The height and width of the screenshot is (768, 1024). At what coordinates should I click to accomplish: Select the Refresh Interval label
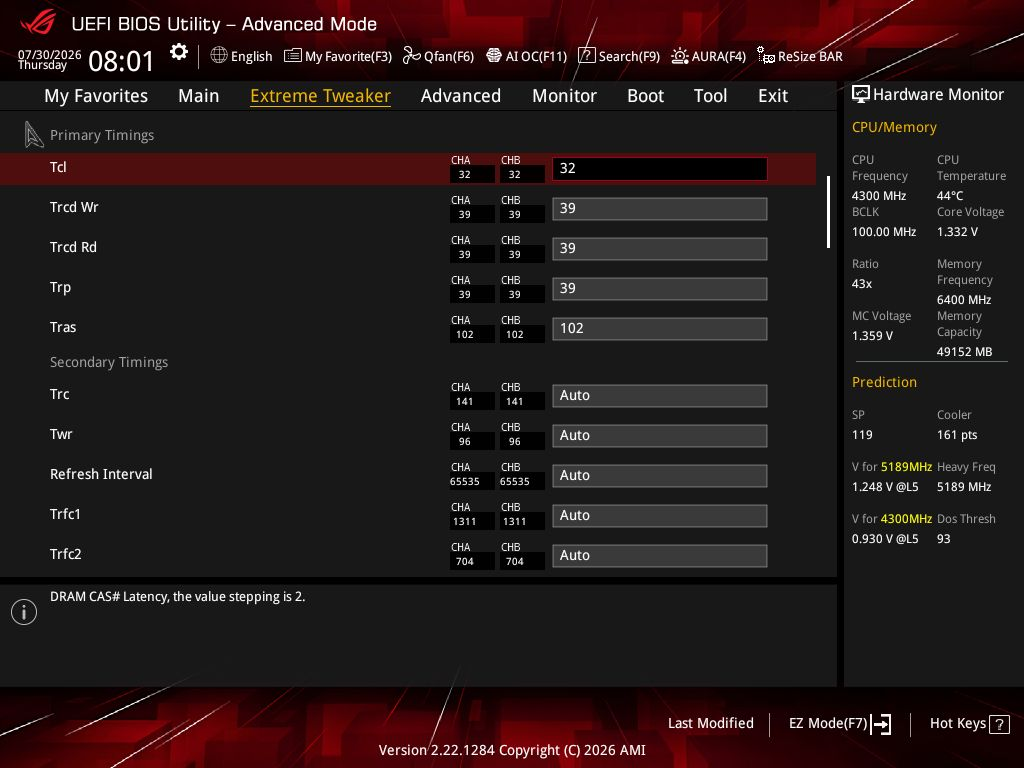click(101, 474)
